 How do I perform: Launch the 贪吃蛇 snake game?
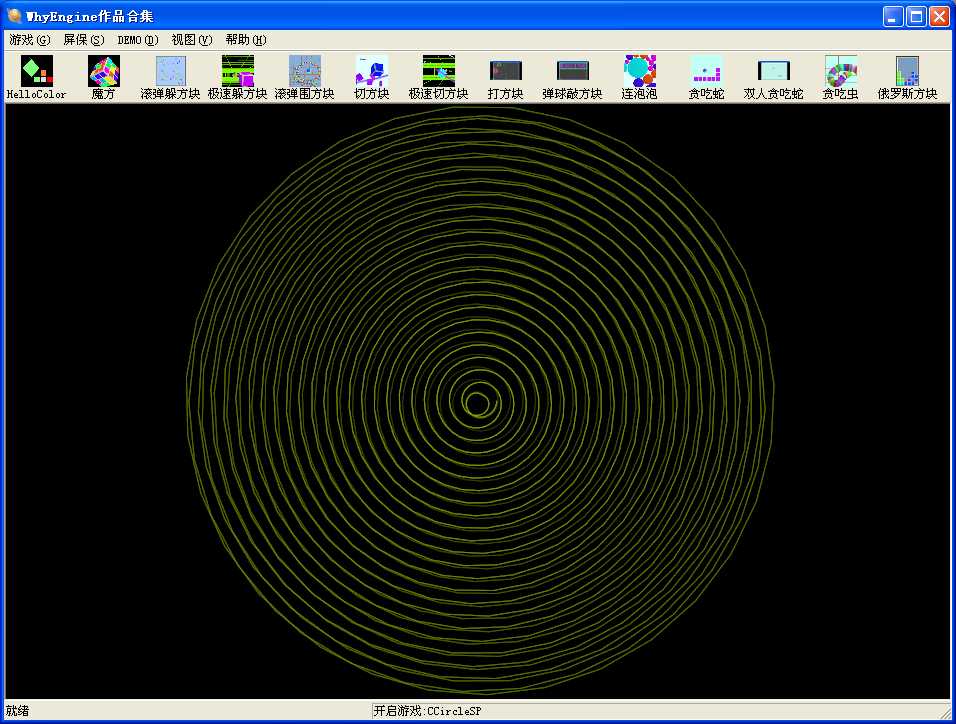707,72
